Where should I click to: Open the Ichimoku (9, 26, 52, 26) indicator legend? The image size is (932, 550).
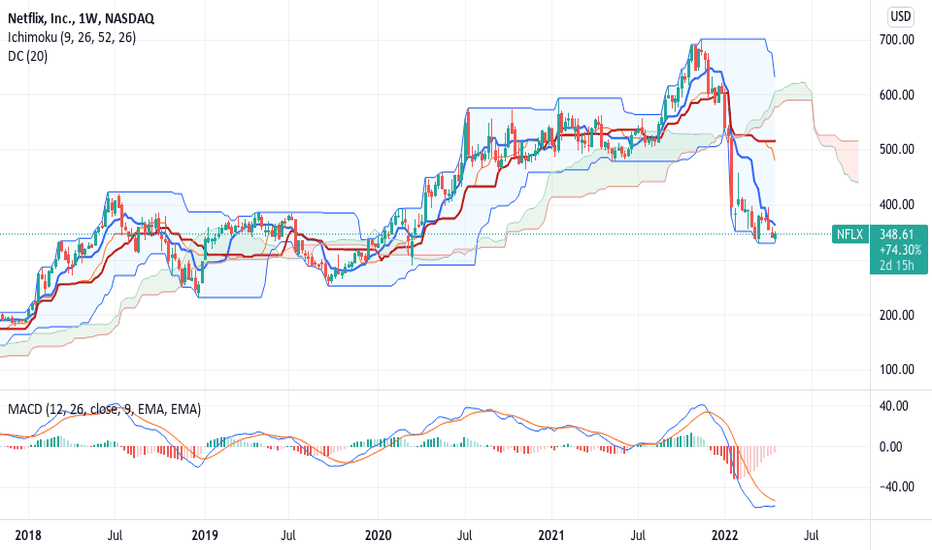coord(71,37)
